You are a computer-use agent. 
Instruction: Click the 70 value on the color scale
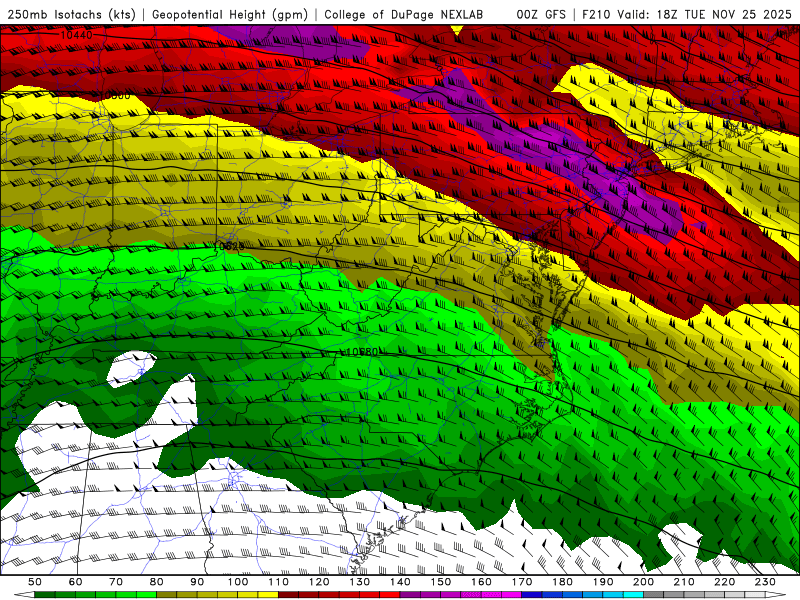coord(116,582)
